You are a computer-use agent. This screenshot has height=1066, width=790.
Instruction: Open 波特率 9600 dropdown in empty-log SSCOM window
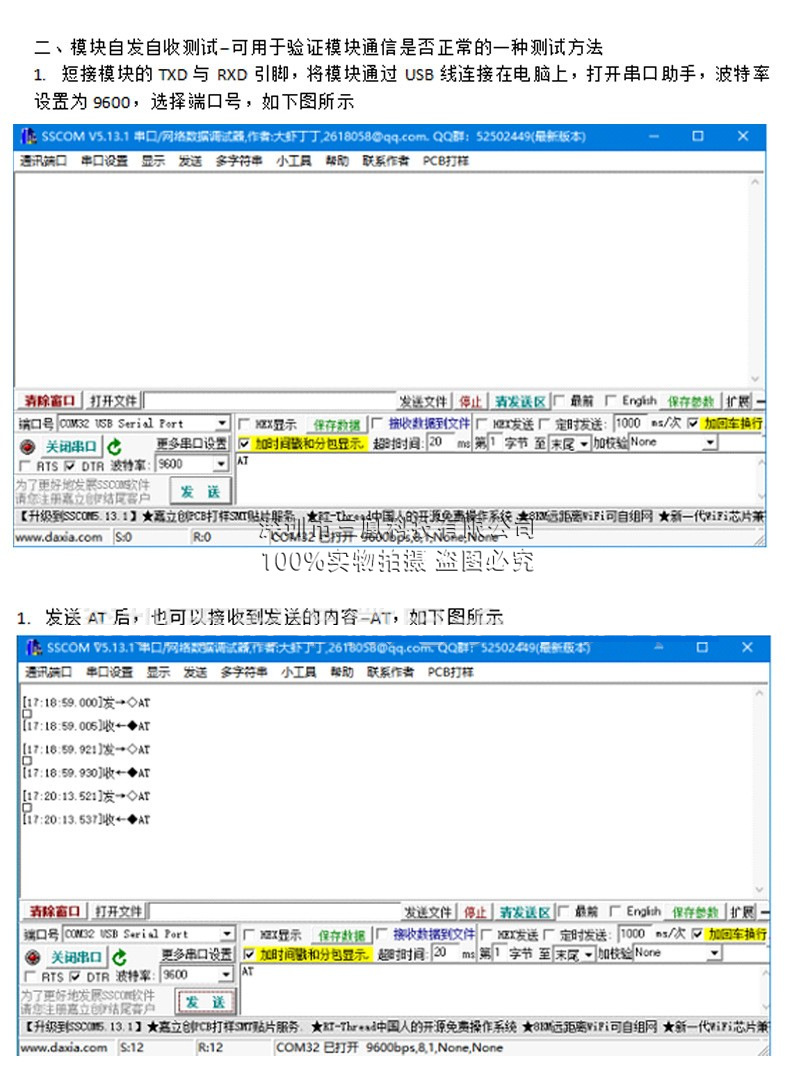click(x=220, y=464)
